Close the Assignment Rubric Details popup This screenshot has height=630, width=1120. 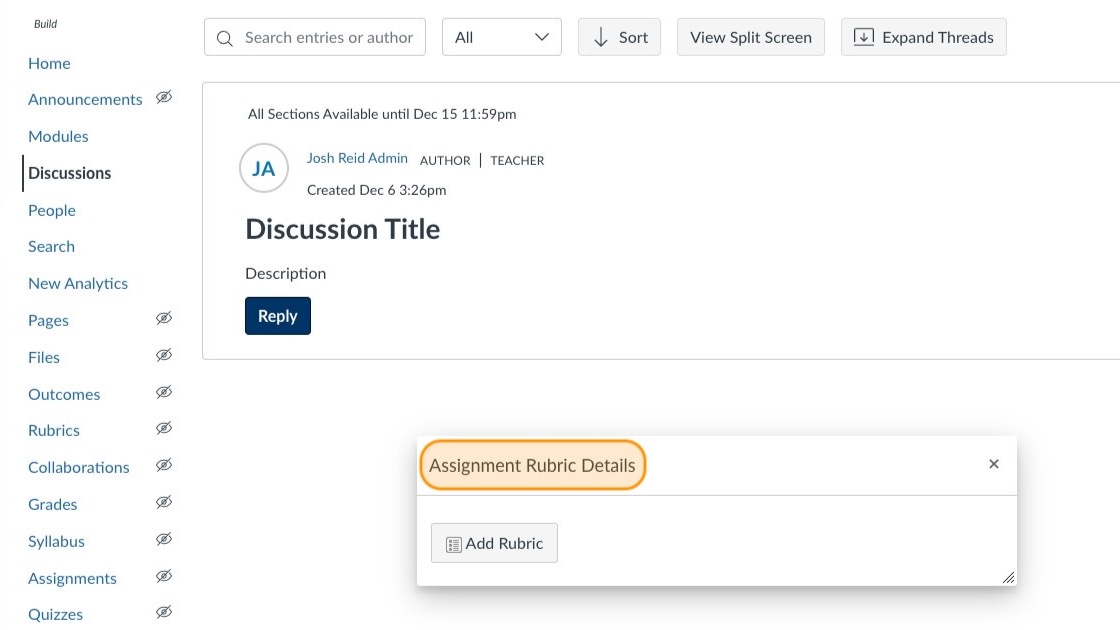click(x=993, y=463)
